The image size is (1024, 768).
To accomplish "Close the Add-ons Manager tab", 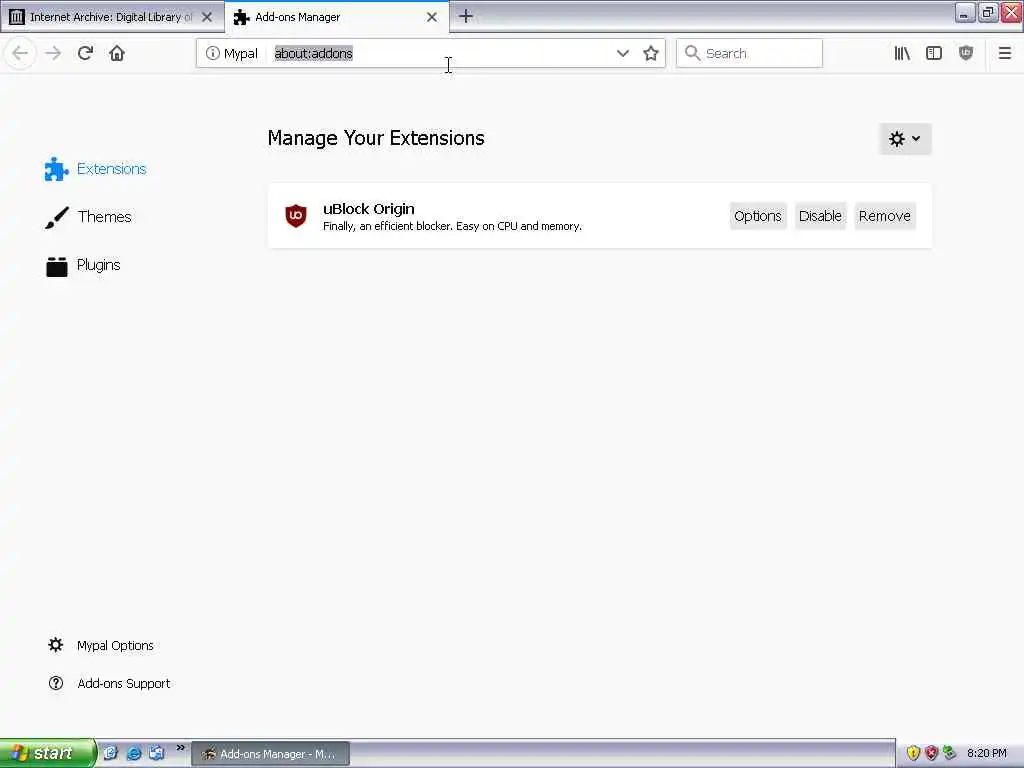I will tap(432, 17).
